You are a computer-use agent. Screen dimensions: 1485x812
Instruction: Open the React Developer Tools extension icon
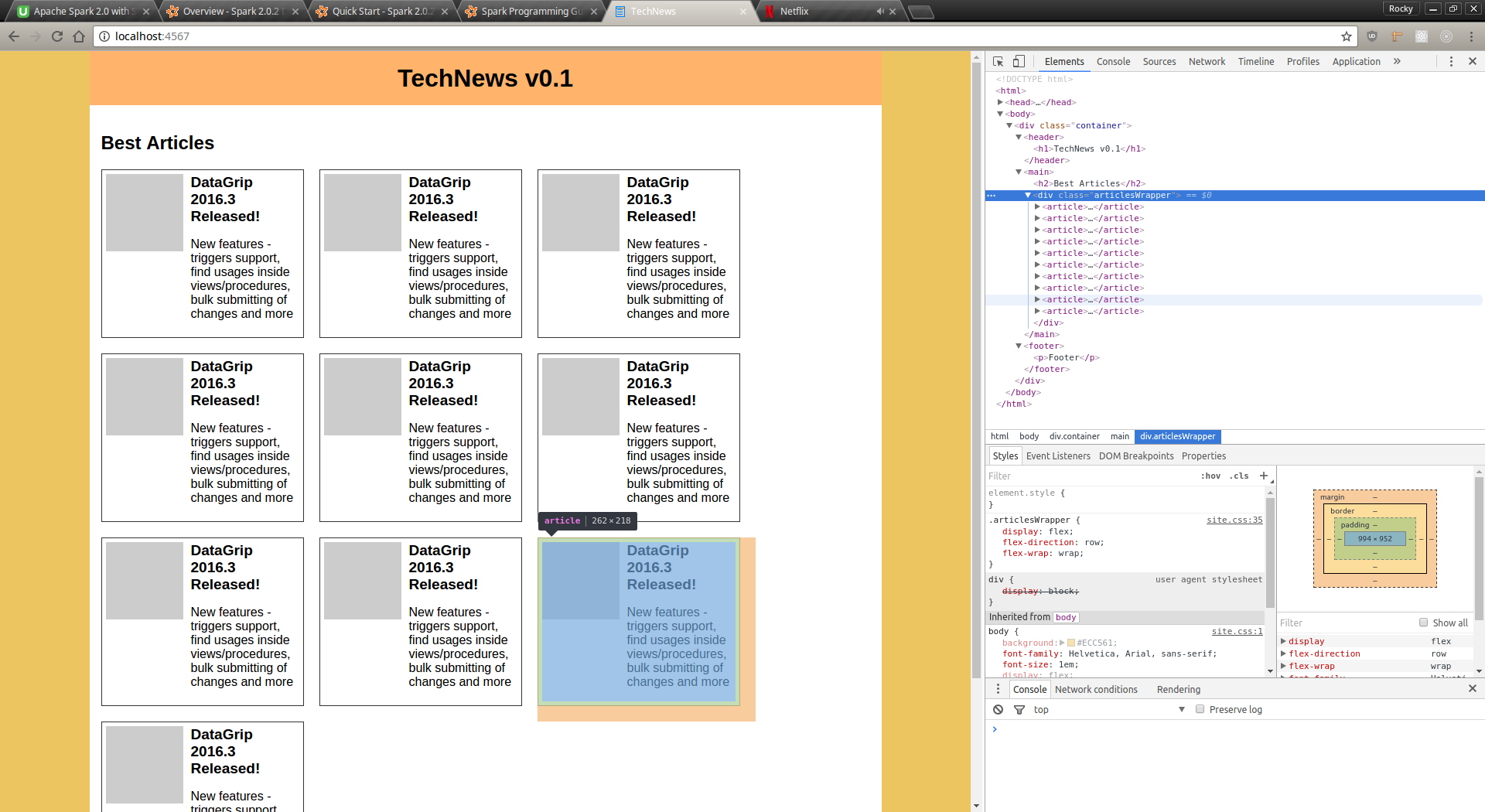pyautogui.click(x=1422, y=36)
